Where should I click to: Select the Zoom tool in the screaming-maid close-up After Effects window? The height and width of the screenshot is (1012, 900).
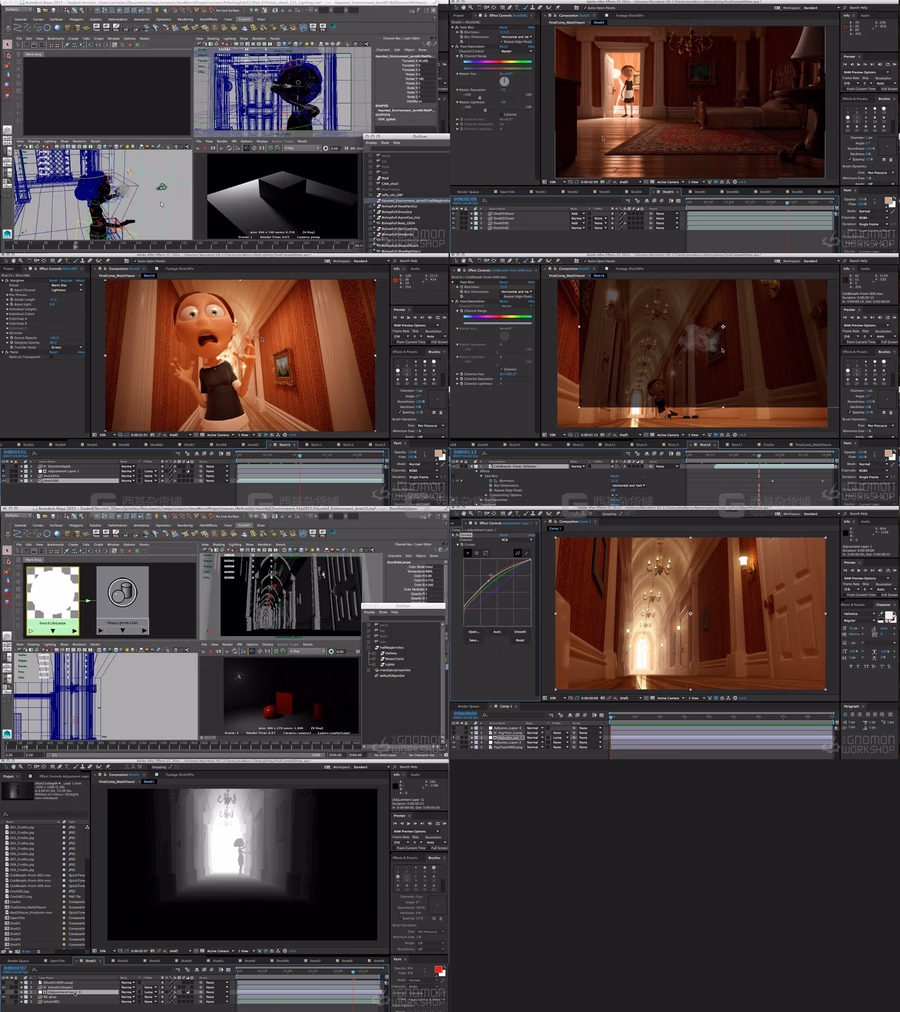point(21,261)
